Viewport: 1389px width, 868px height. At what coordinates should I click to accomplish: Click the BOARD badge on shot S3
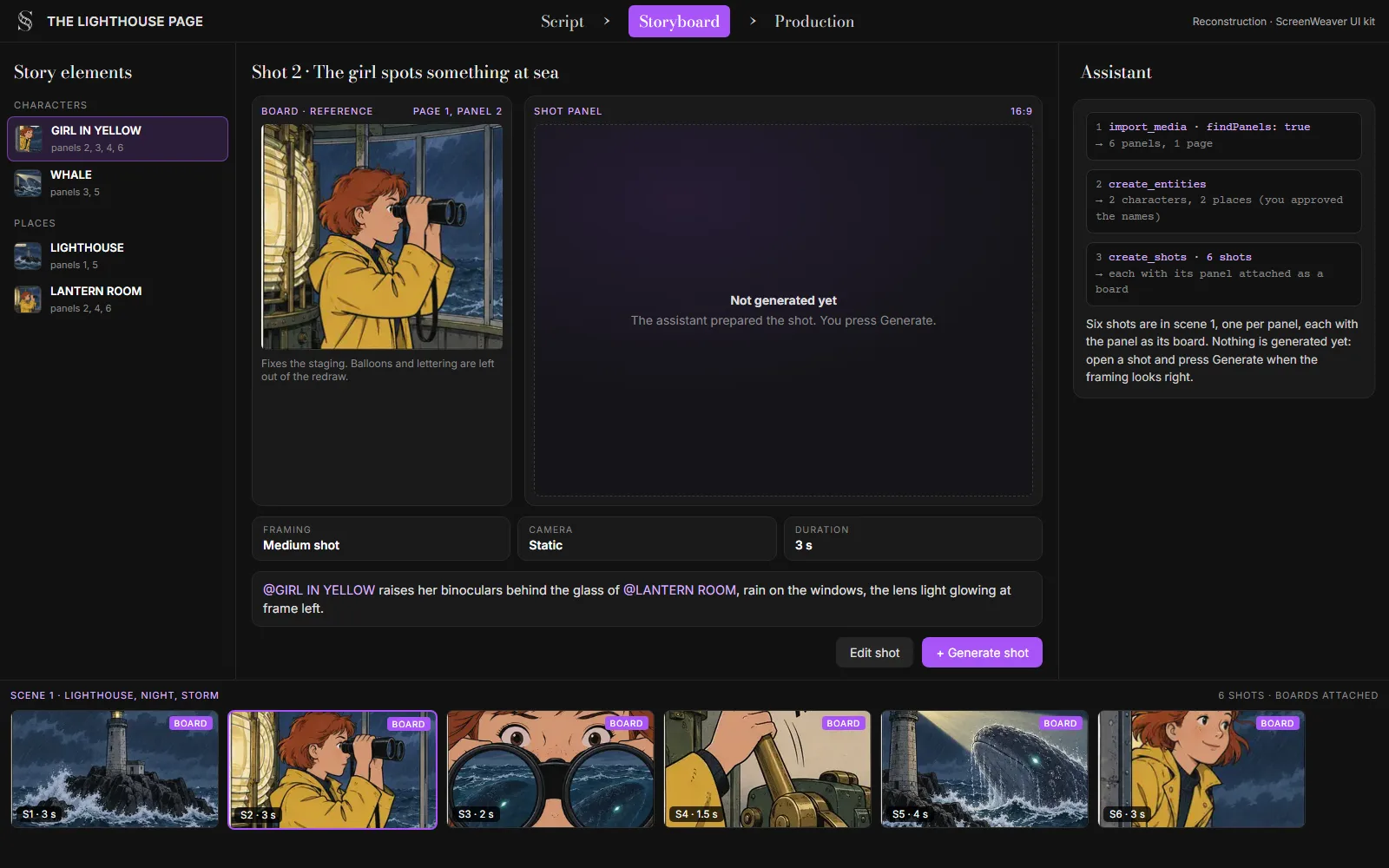coord(626,723)
